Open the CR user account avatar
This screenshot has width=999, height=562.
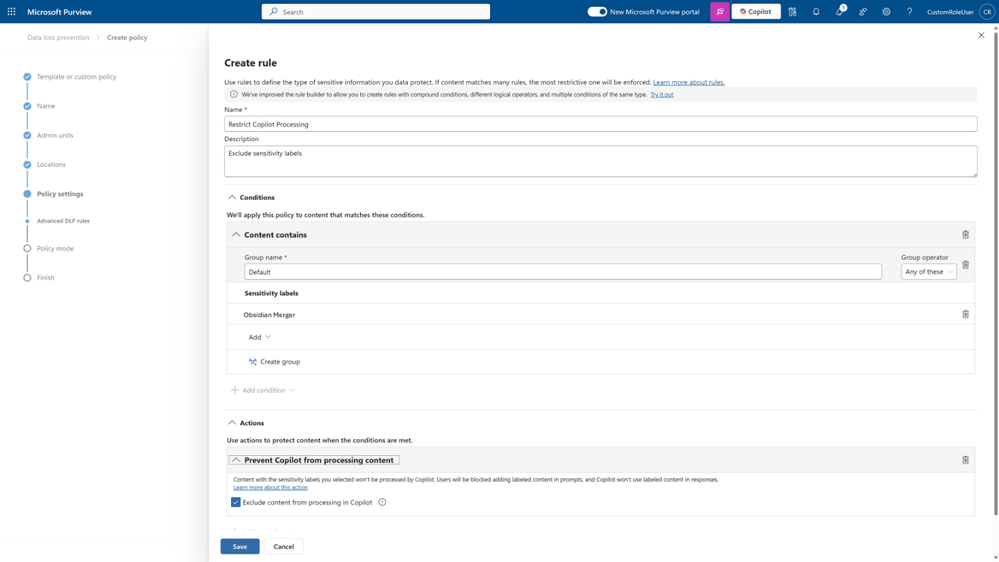coord(986,11)
